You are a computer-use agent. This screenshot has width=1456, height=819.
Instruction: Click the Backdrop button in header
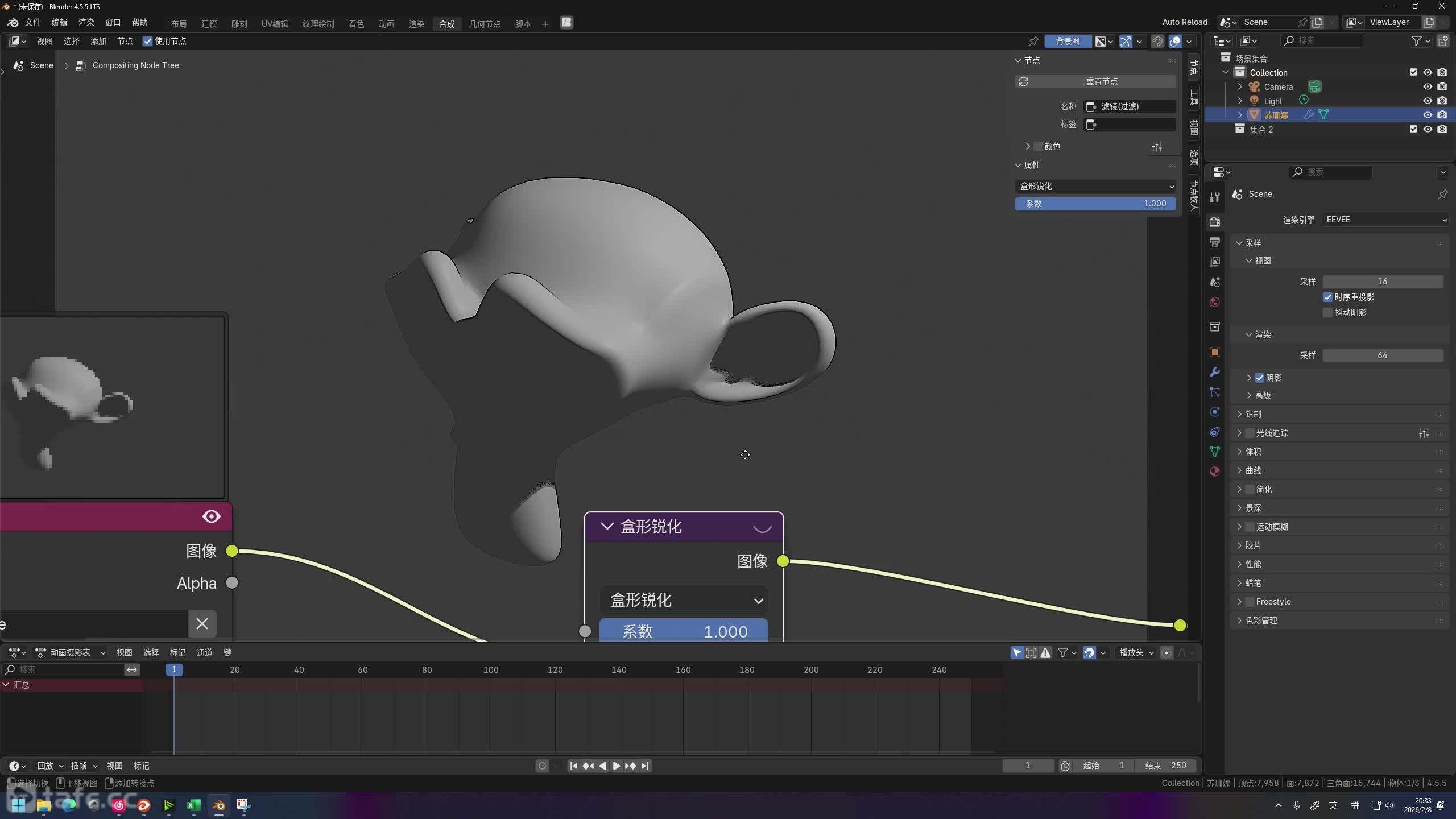tap(1068, 41)
